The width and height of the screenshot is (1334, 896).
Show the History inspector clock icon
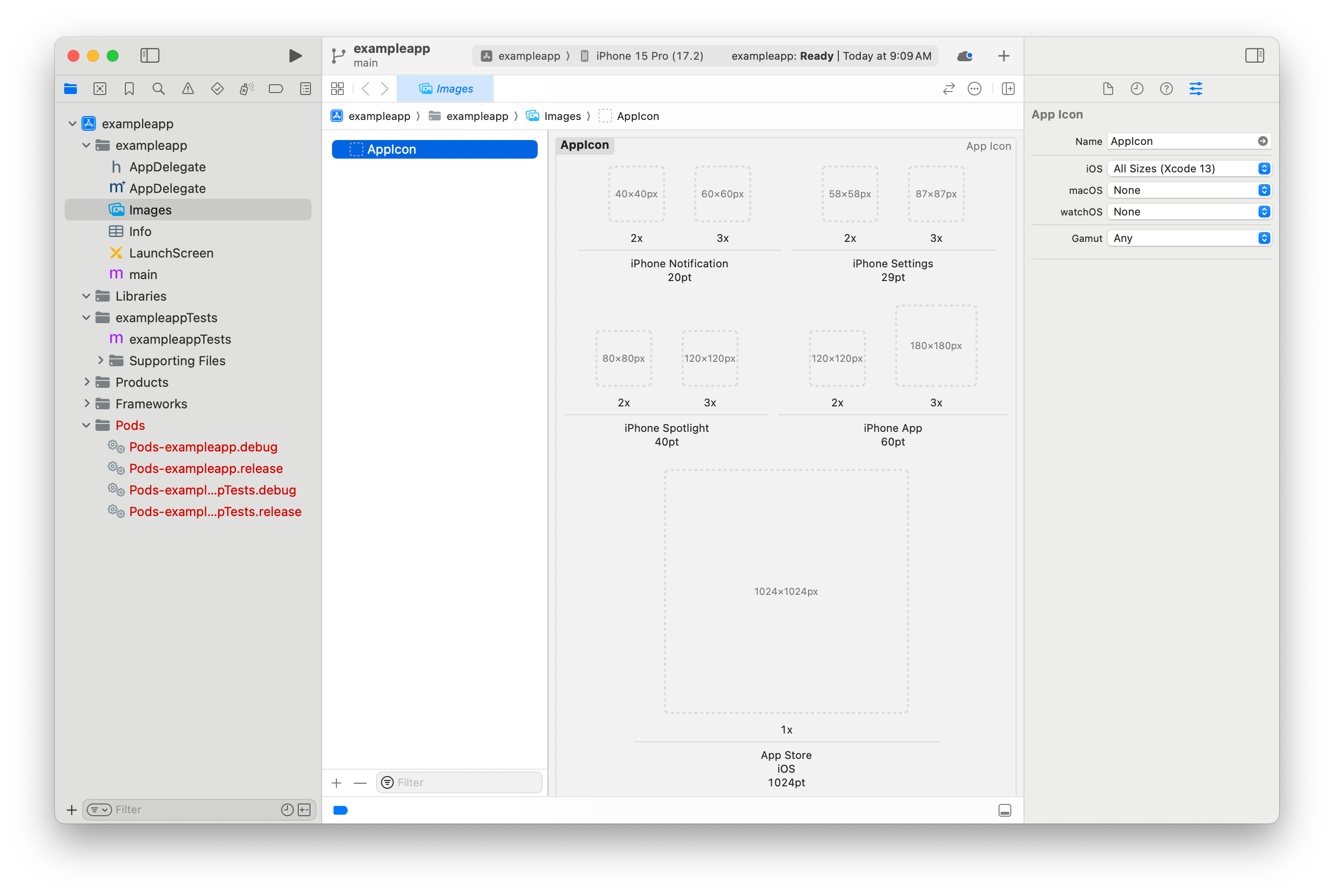coord(1137,89)
